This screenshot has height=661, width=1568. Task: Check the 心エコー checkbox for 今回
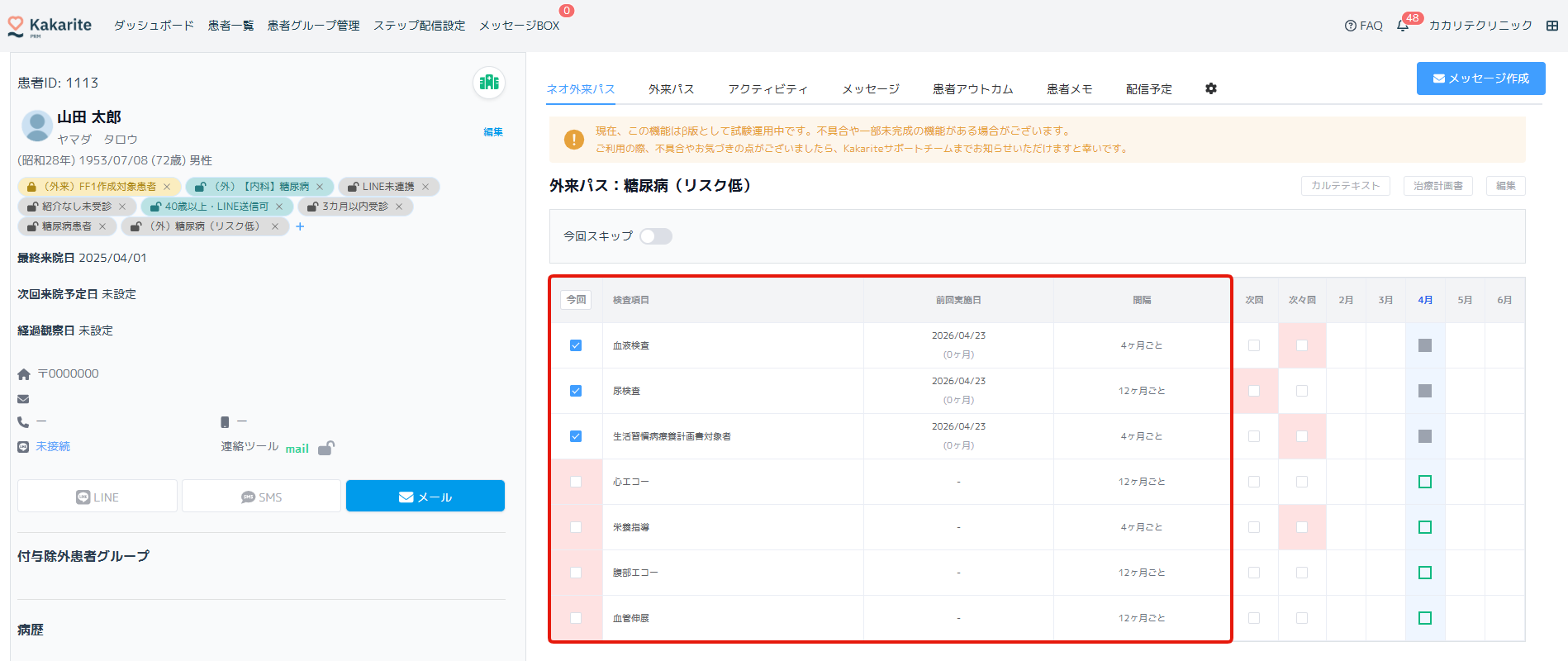[x=576, y=482]
